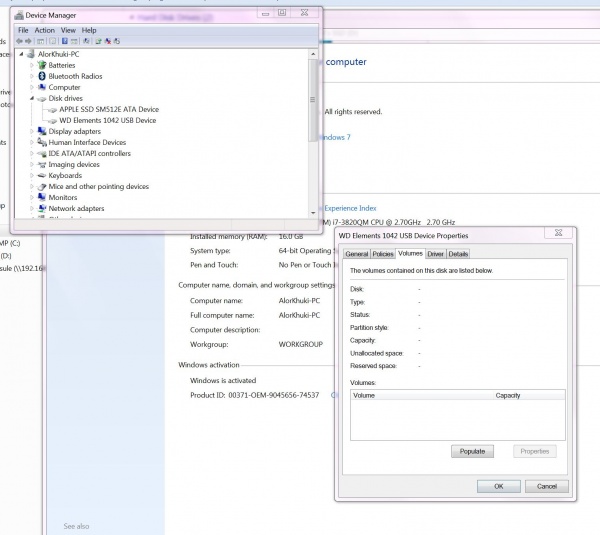Select the WD Elements 1042 USB Device

[107, 120]
